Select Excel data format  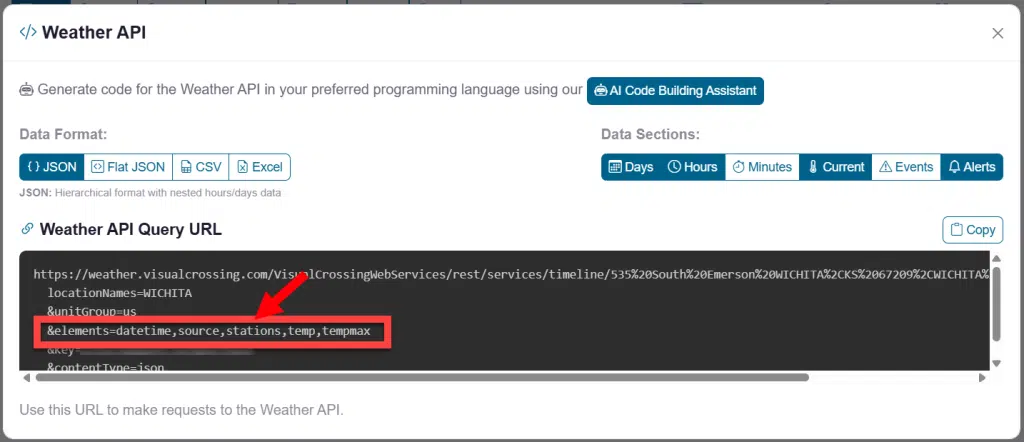coord(259,167)
